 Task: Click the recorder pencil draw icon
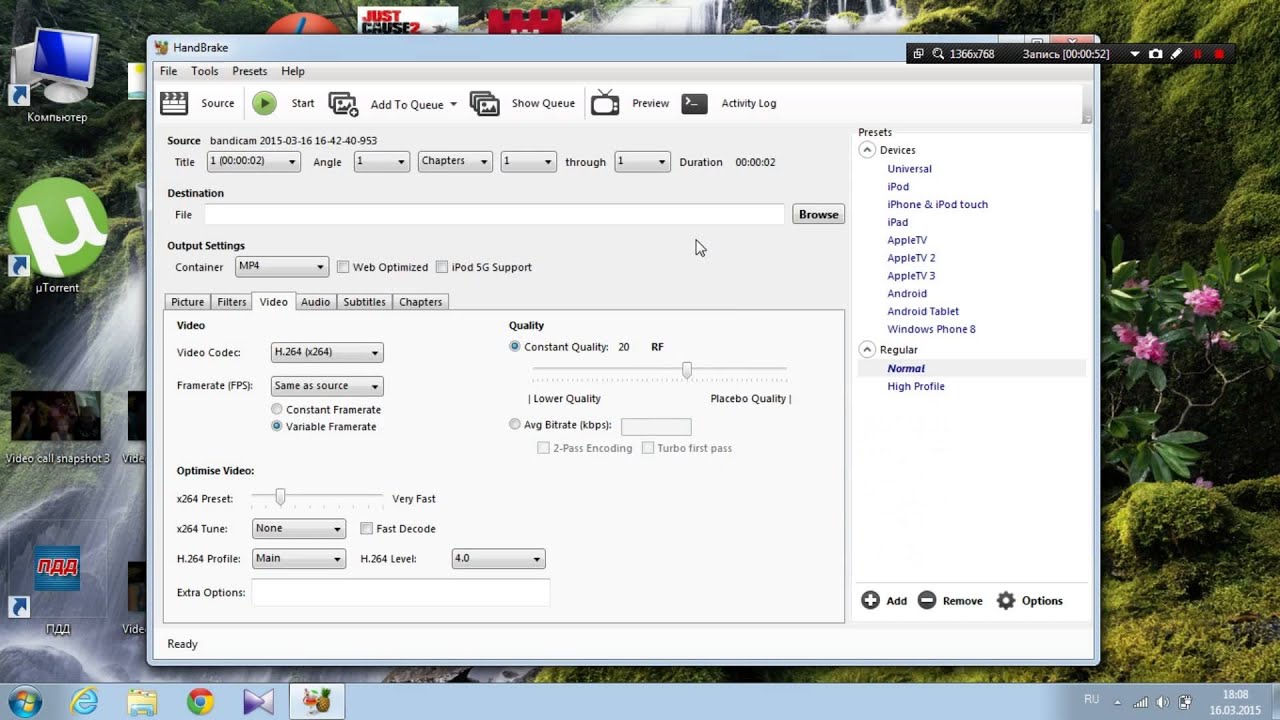click(1177, 54)
